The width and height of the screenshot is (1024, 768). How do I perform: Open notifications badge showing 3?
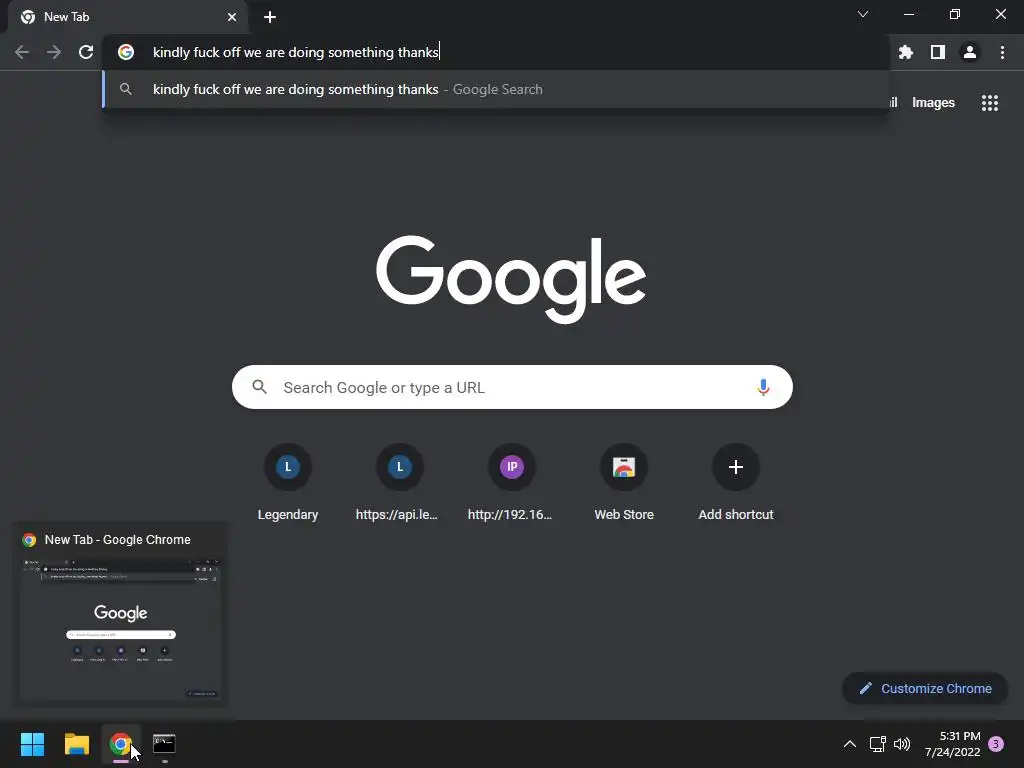(x=996, y=744)
